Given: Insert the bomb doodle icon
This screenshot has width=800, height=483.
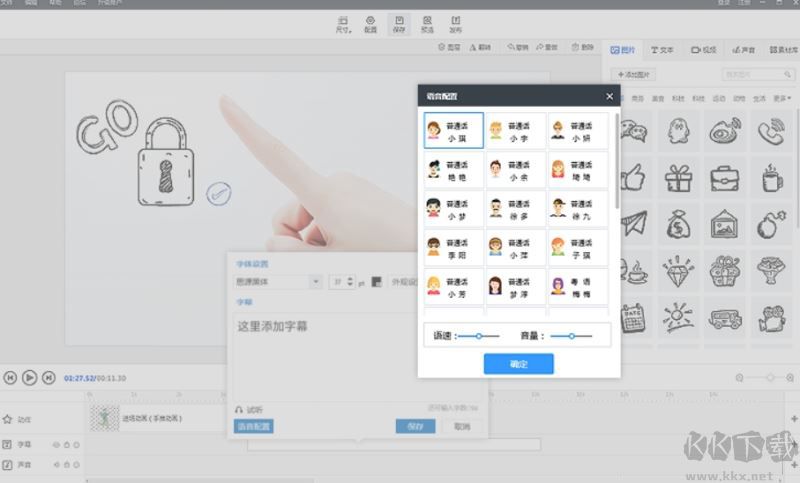Looking at the screenshot, I should coord(771,224).
